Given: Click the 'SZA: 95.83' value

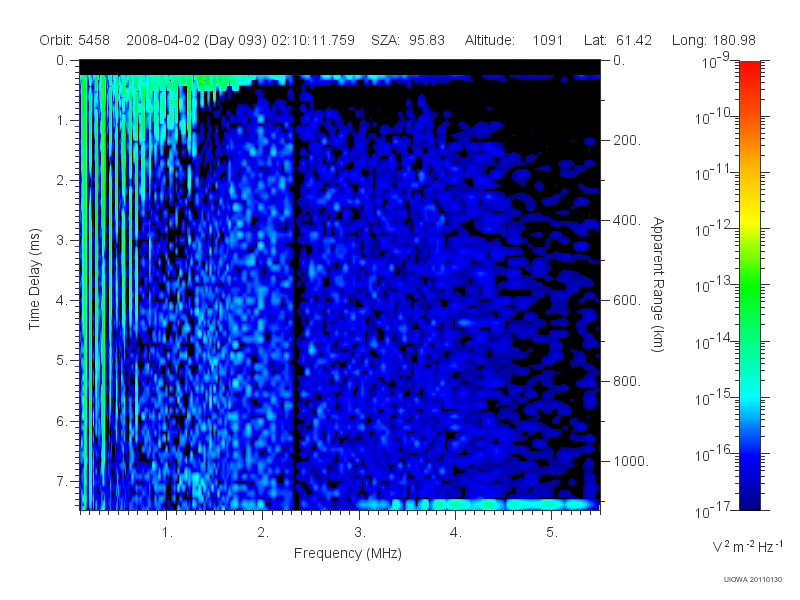Looking at the screenshot, I should [x=408, y=40].
